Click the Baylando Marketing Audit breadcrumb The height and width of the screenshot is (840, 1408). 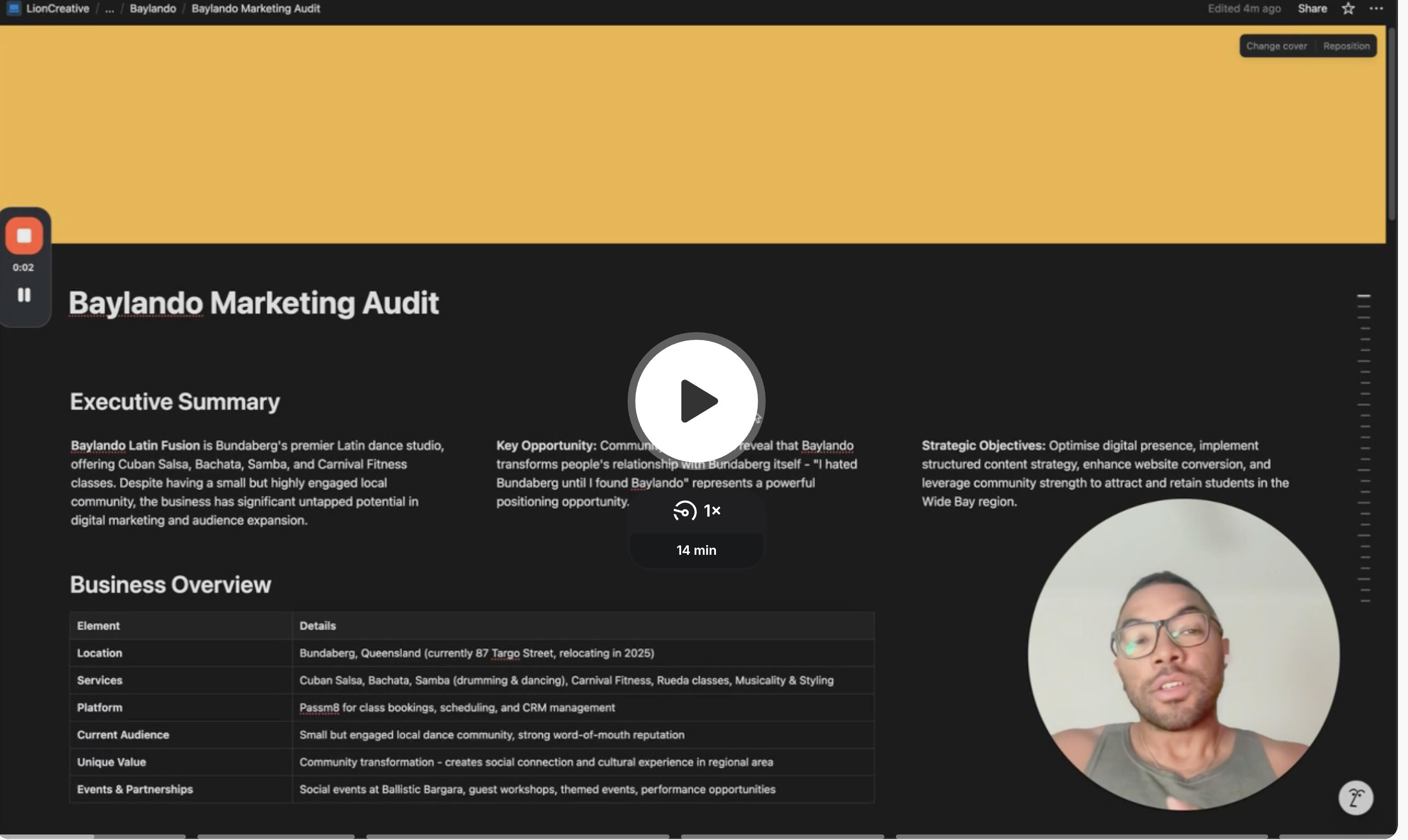pos(255,8)
